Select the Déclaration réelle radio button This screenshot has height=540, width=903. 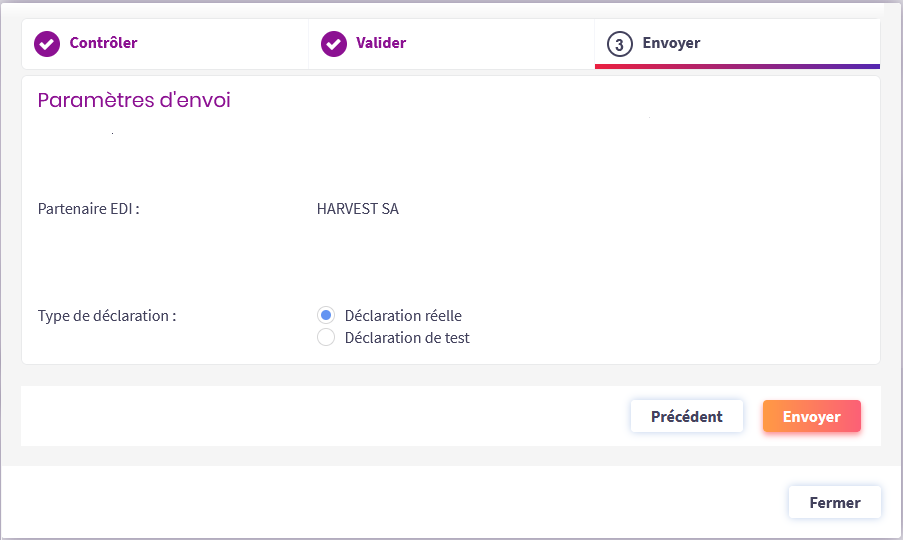pyautogui.click(x=326, y=315)
